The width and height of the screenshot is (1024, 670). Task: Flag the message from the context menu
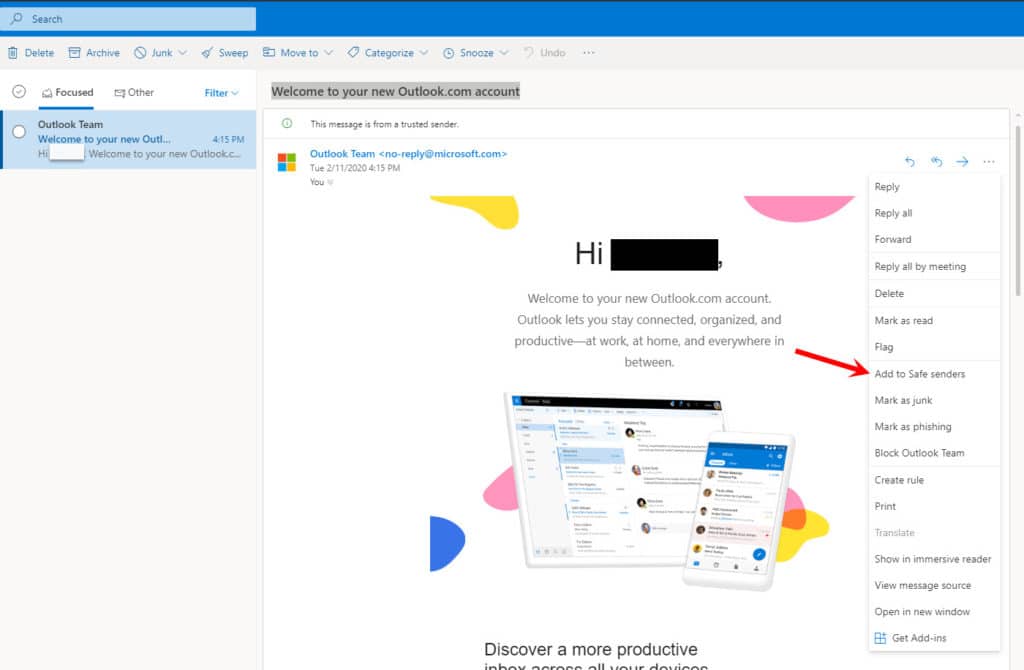[x=884, y=346]
